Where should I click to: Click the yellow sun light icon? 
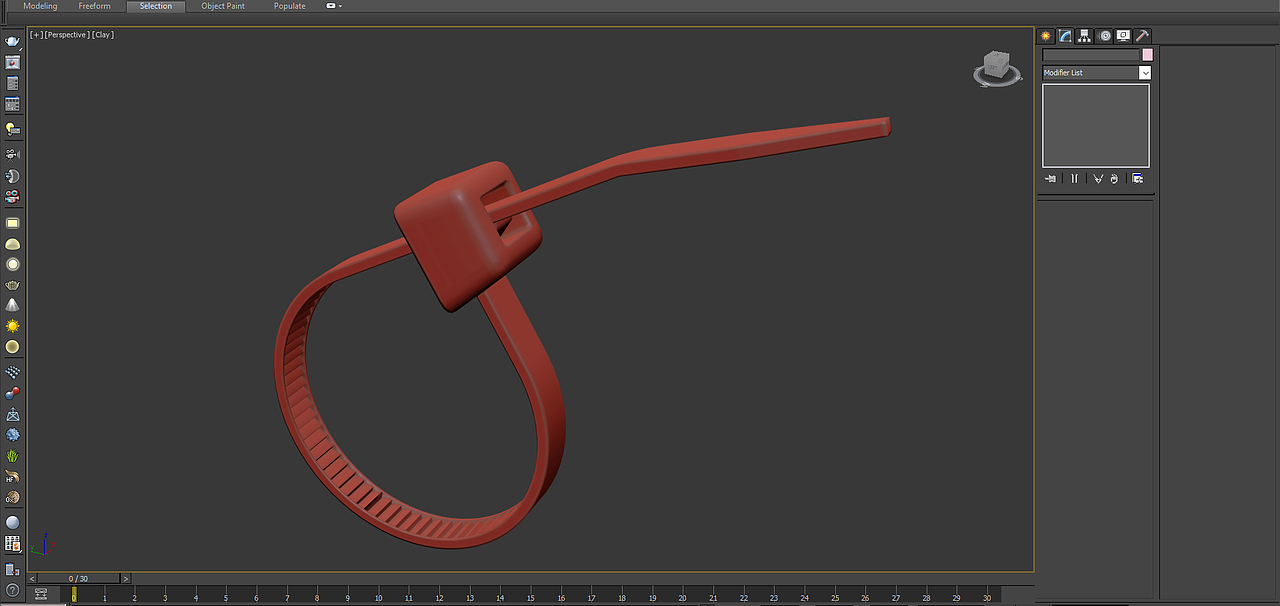12,326
